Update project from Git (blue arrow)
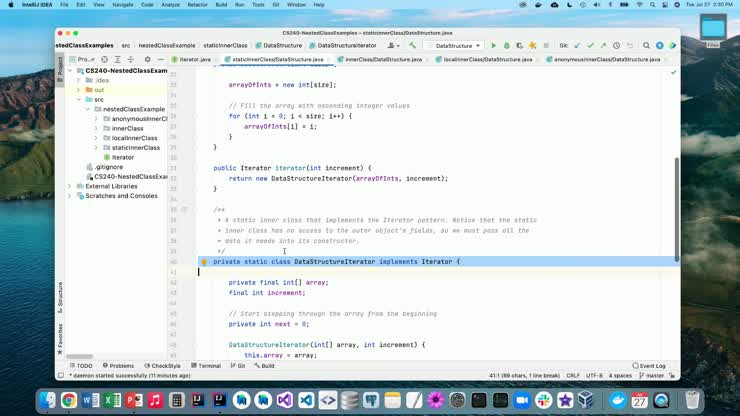This screenshot has height=416, width=740. pos(578,46)
